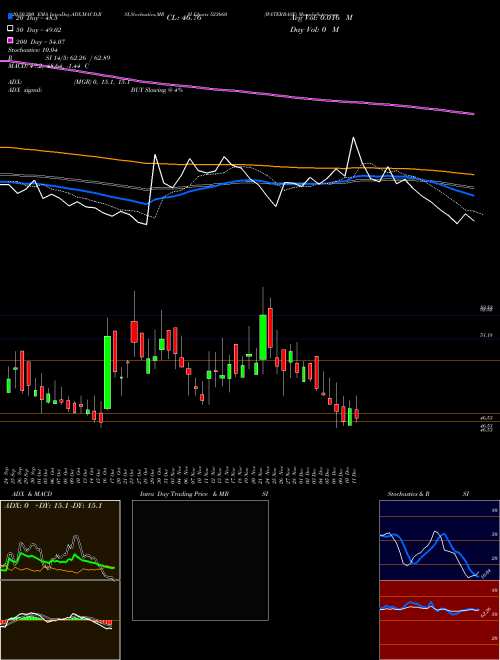Click the white 50 Day legend swatch
The width and height of the screenshot is (500, 660).
pos(10,29)
